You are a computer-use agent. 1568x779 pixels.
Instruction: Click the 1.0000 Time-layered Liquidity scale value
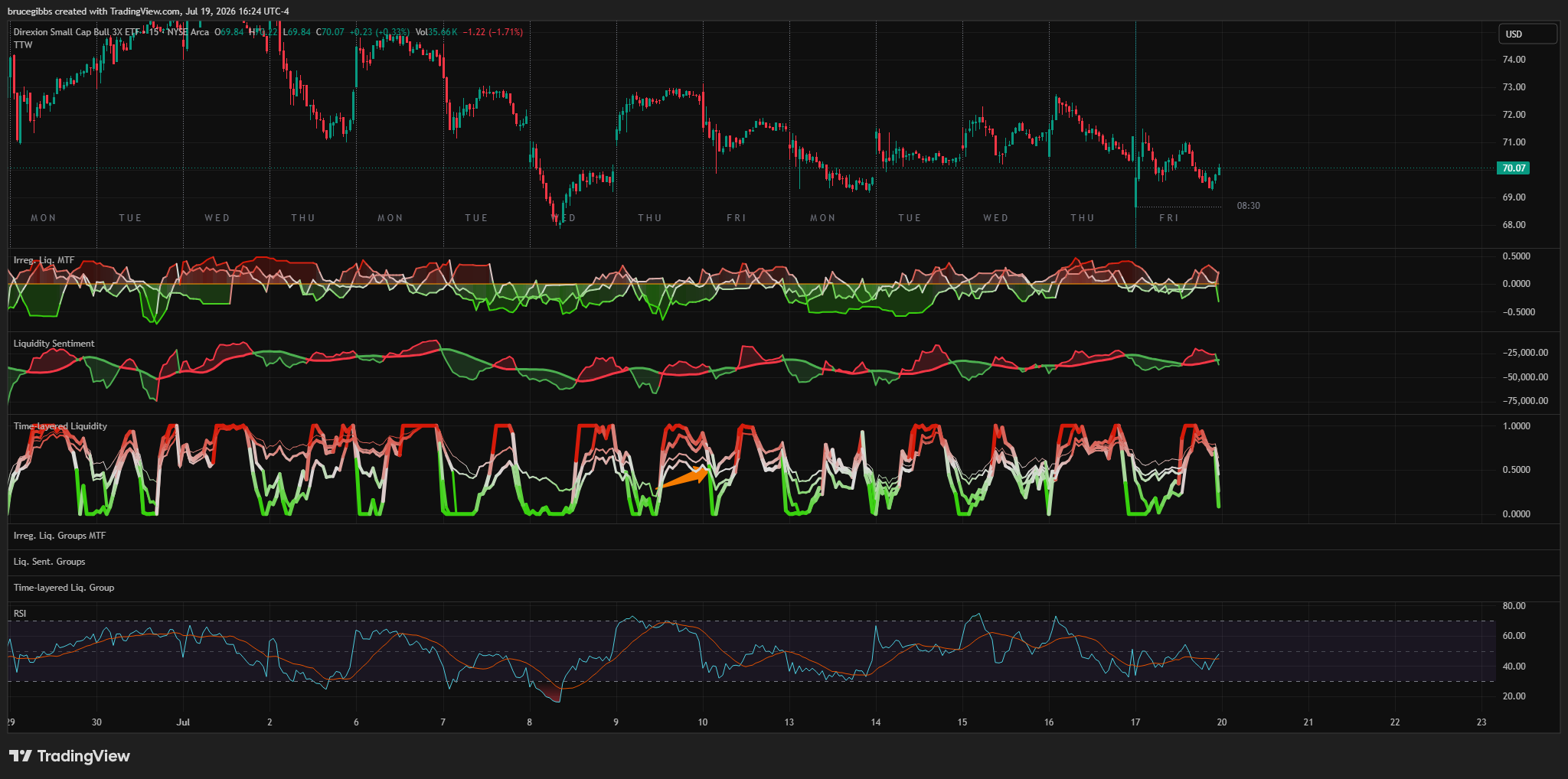(1516, 426)
